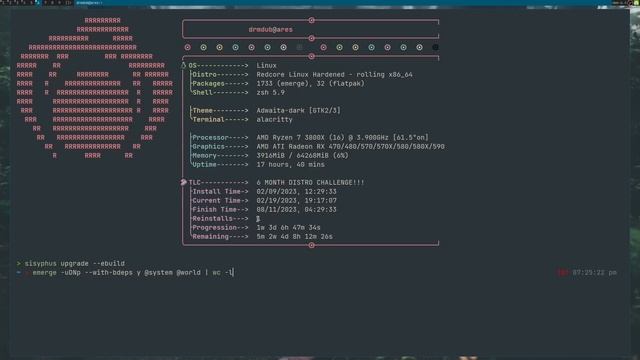Click the 'TLC' label
640x360 pixels.
click(x=194, y=182)
